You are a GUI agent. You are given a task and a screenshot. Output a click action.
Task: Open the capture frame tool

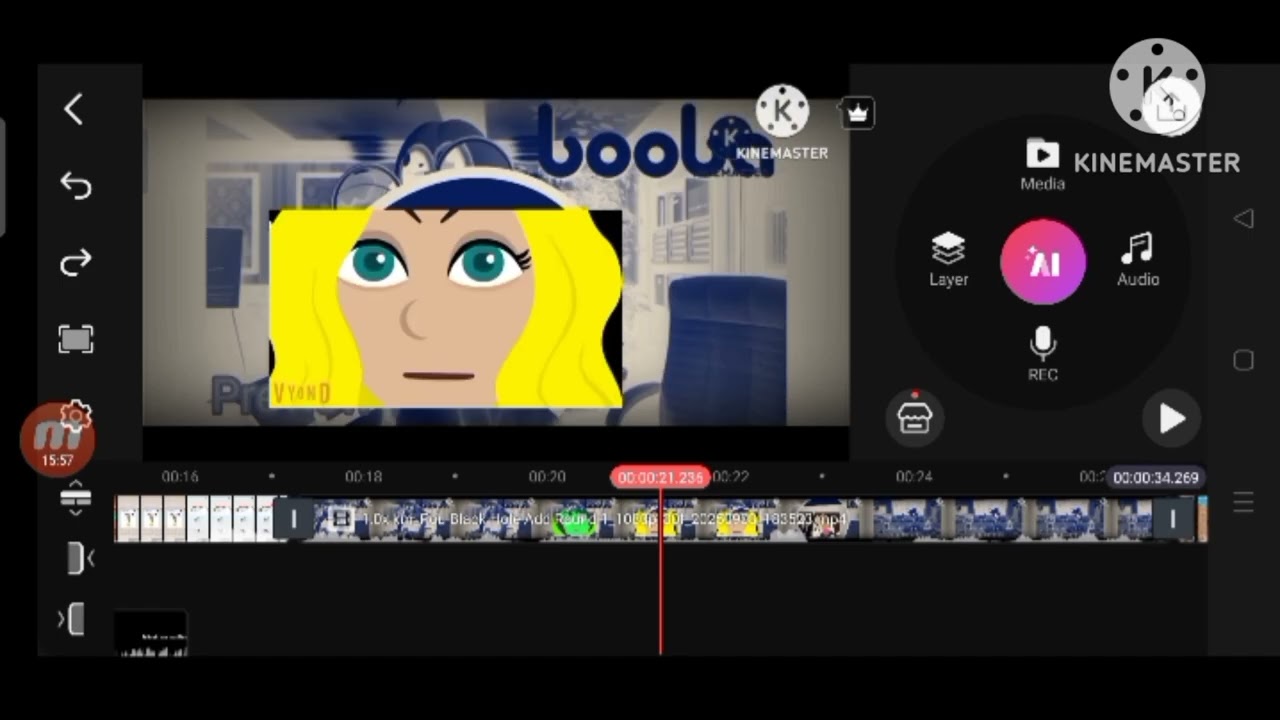76,339
